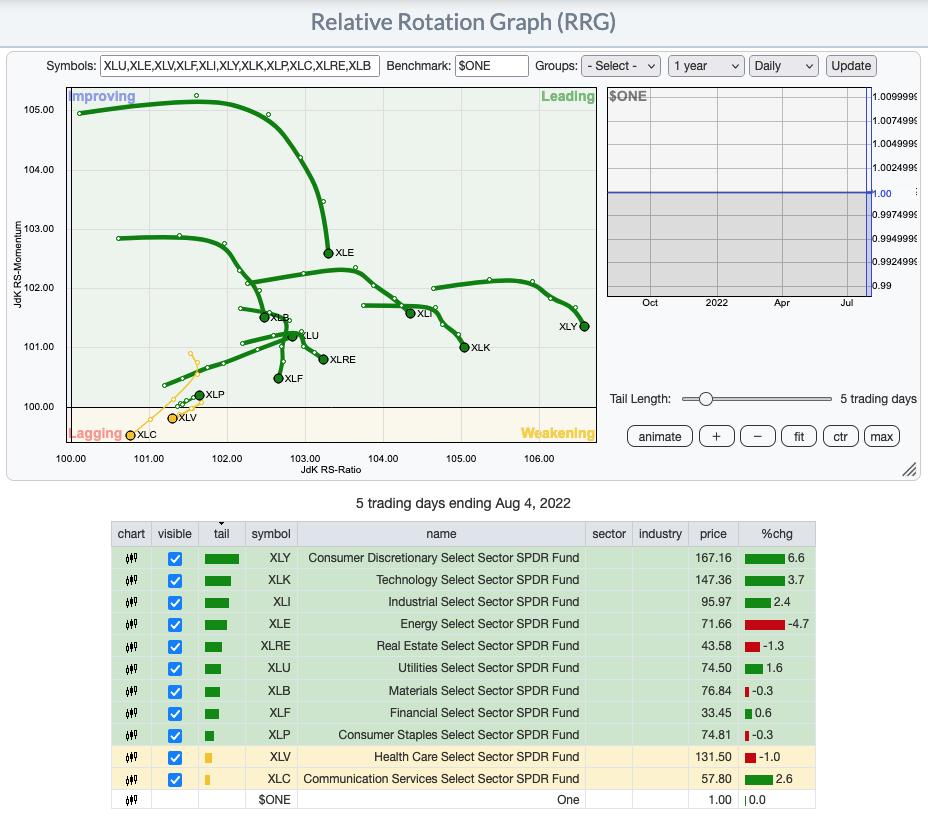The width and height of the screenshot is (928, 817).
Task: Open chart icon for XLRE row
Action: coord(131,646)
